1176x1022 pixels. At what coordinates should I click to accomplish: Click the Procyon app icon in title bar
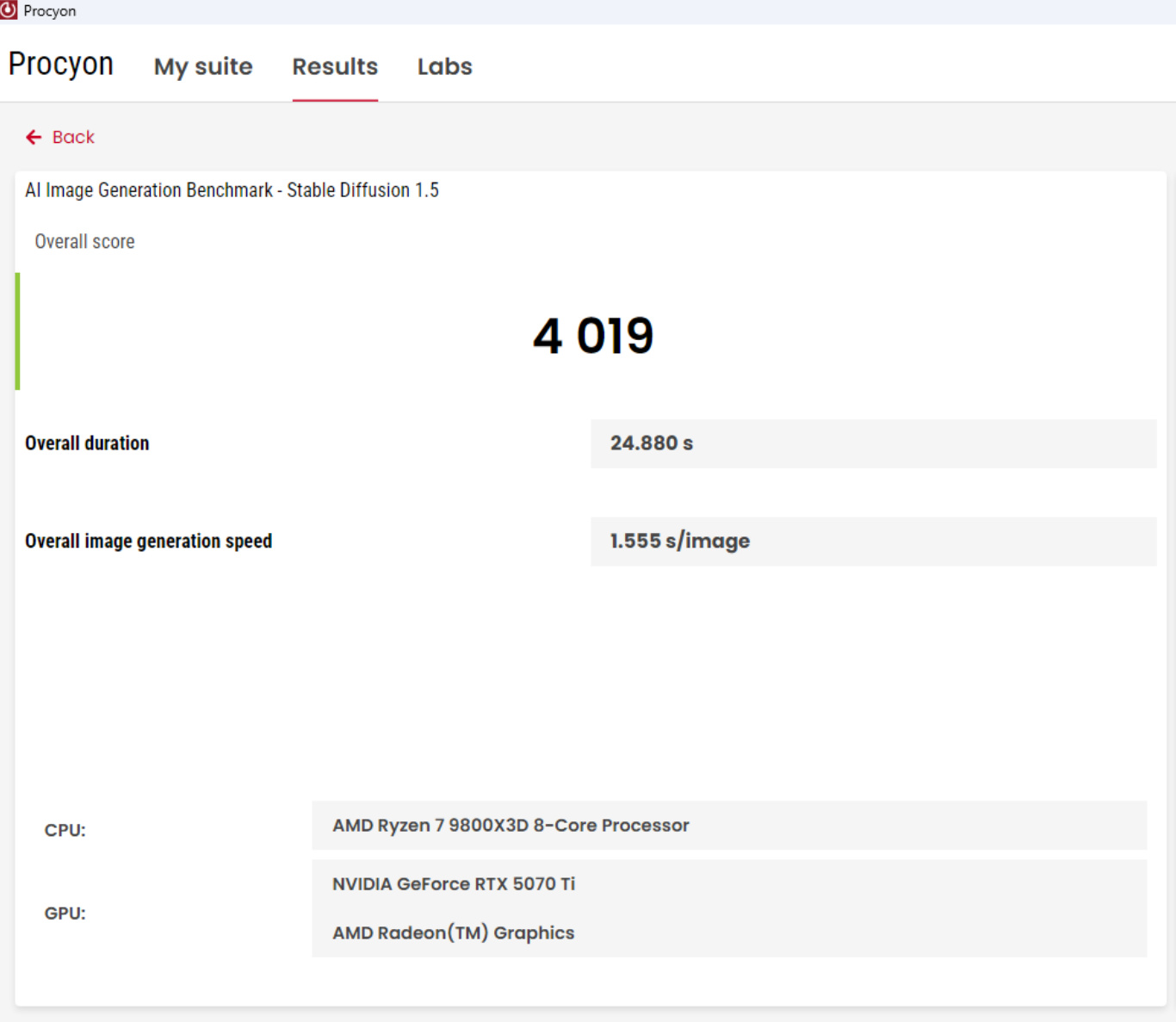9,10
